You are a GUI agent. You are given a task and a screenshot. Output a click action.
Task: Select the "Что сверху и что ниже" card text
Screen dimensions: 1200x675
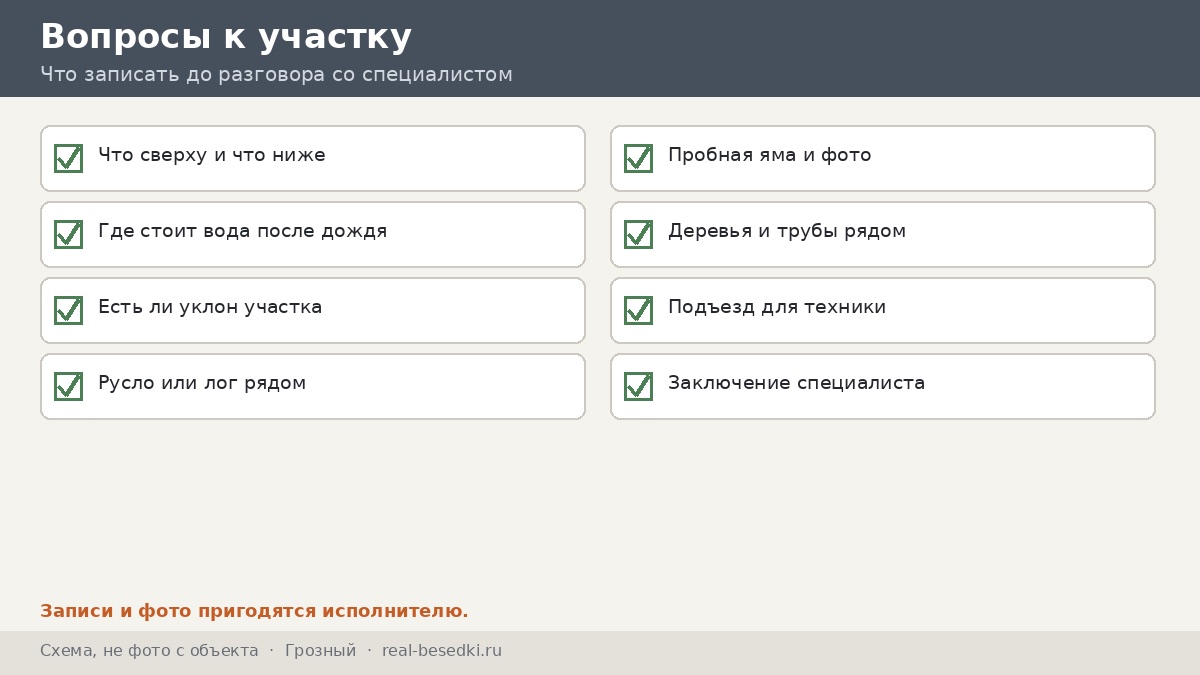(x=212, y=155)
